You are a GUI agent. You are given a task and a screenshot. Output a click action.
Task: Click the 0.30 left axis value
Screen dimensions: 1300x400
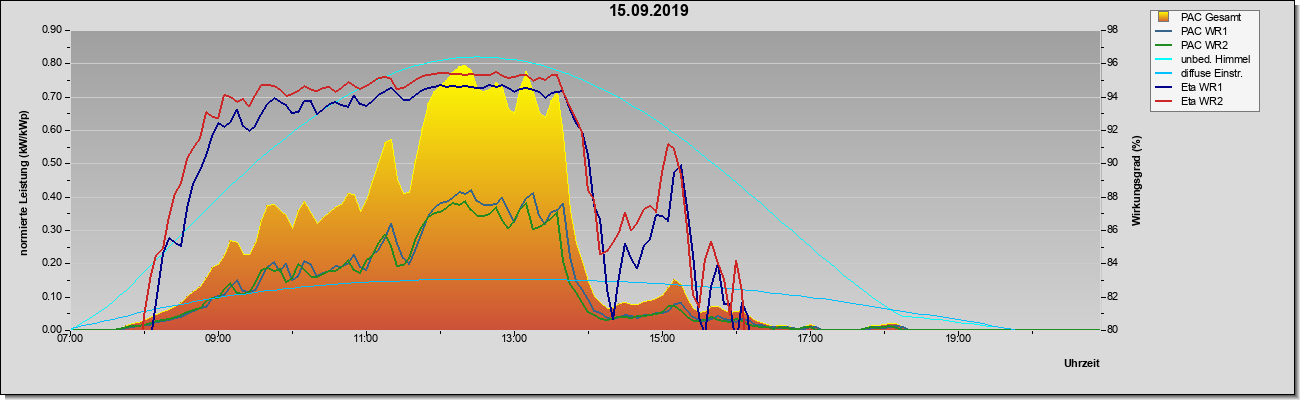pyautogui.click(x=53, y=230)
